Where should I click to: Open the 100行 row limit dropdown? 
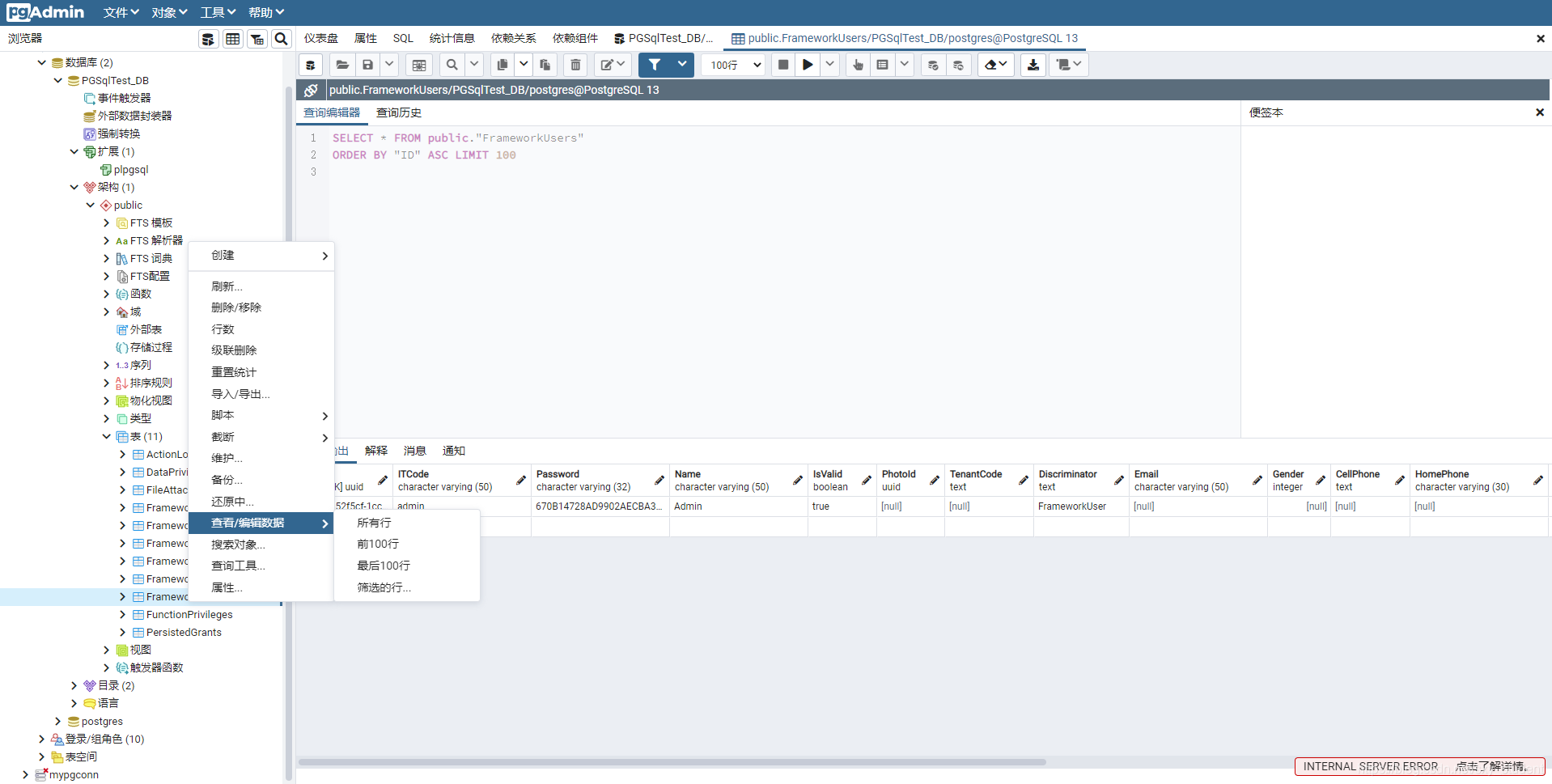732,65
